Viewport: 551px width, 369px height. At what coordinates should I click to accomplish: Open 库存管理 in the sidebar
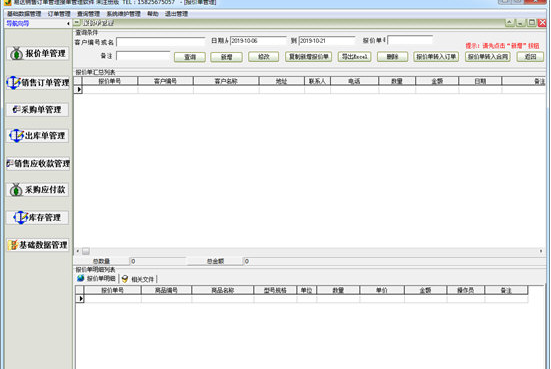(x=38, y=218)
